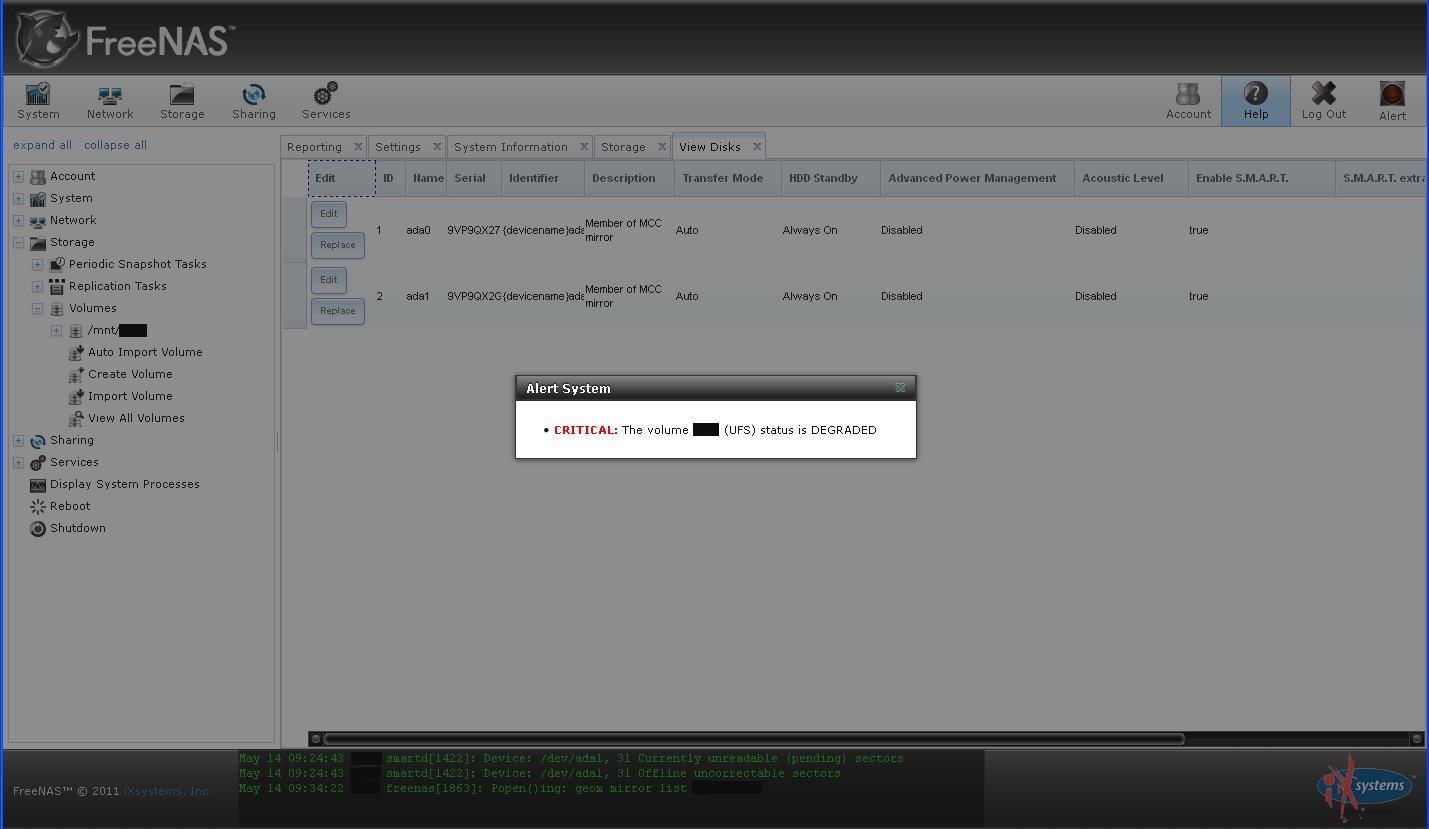
Task: Close the View Disks tab
Action: (757, 147)
